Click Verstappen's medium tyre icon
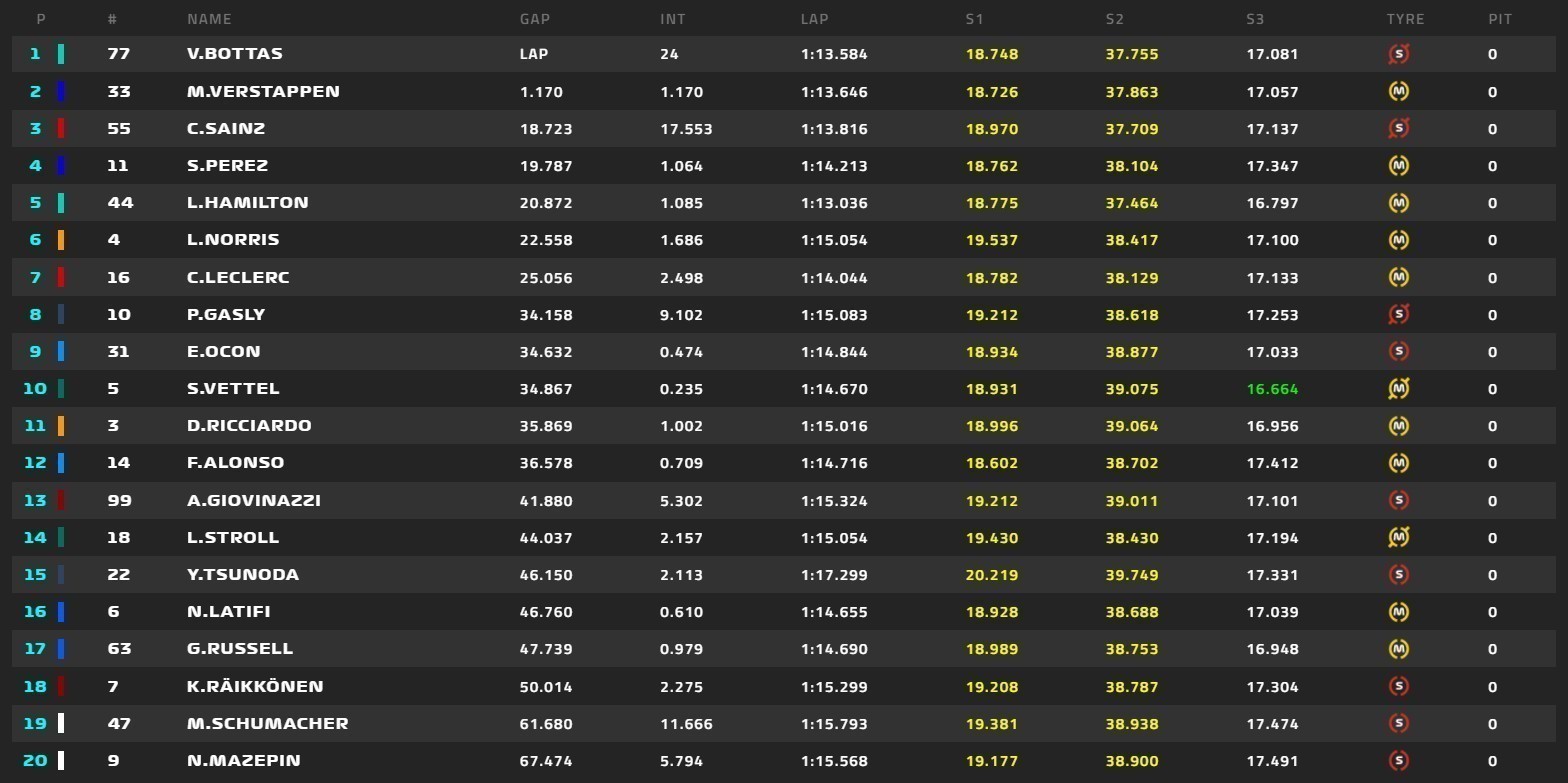1568x783 pixels. click(1399, 91)
